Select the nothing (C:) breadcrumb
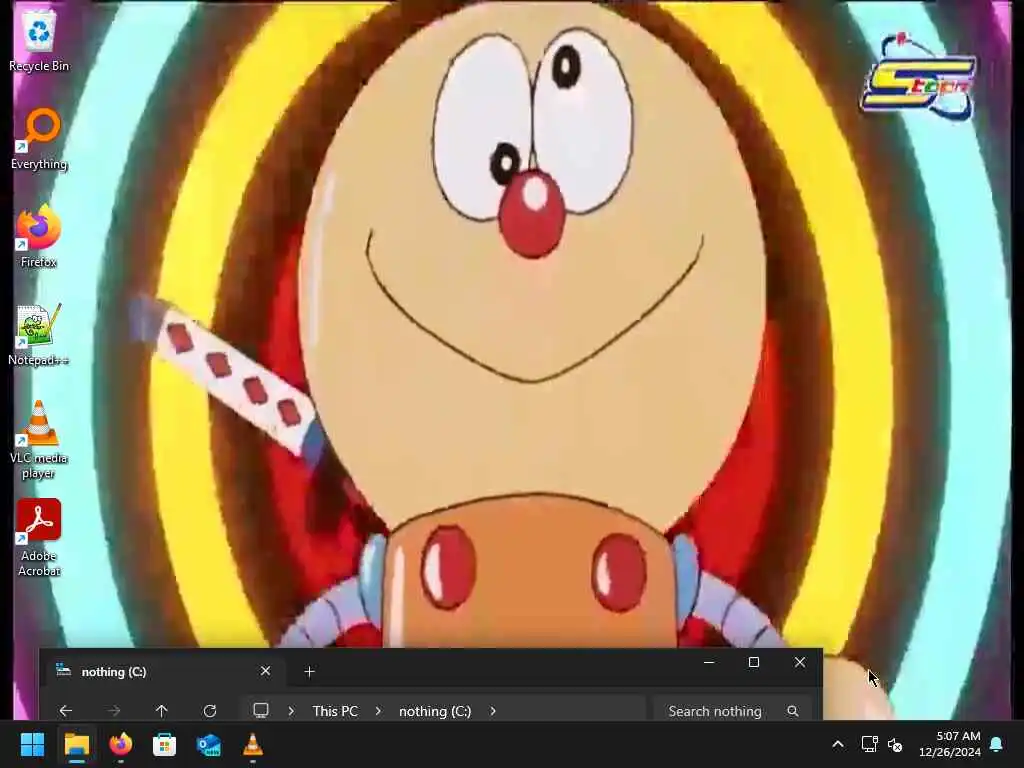 435,711
